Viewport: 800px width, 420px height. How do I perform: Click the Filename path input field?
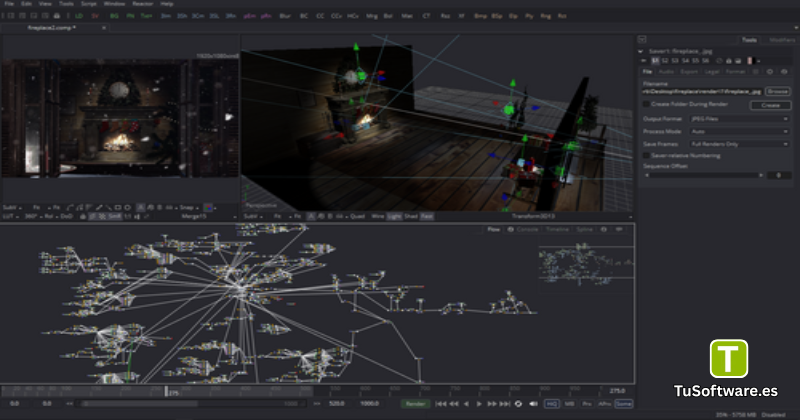pyautogui.click(x=703, y=92)
